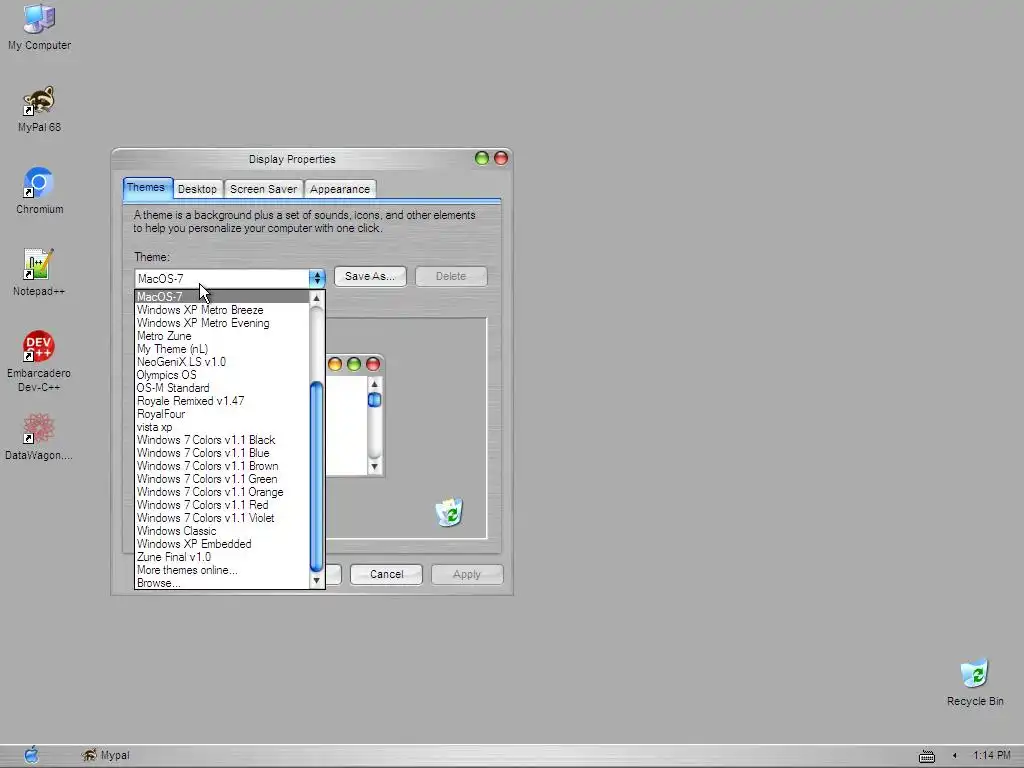This screenshot has width=1024, height=768.
Task: Click the Mypal taskbar button
Action: (106, 756)
